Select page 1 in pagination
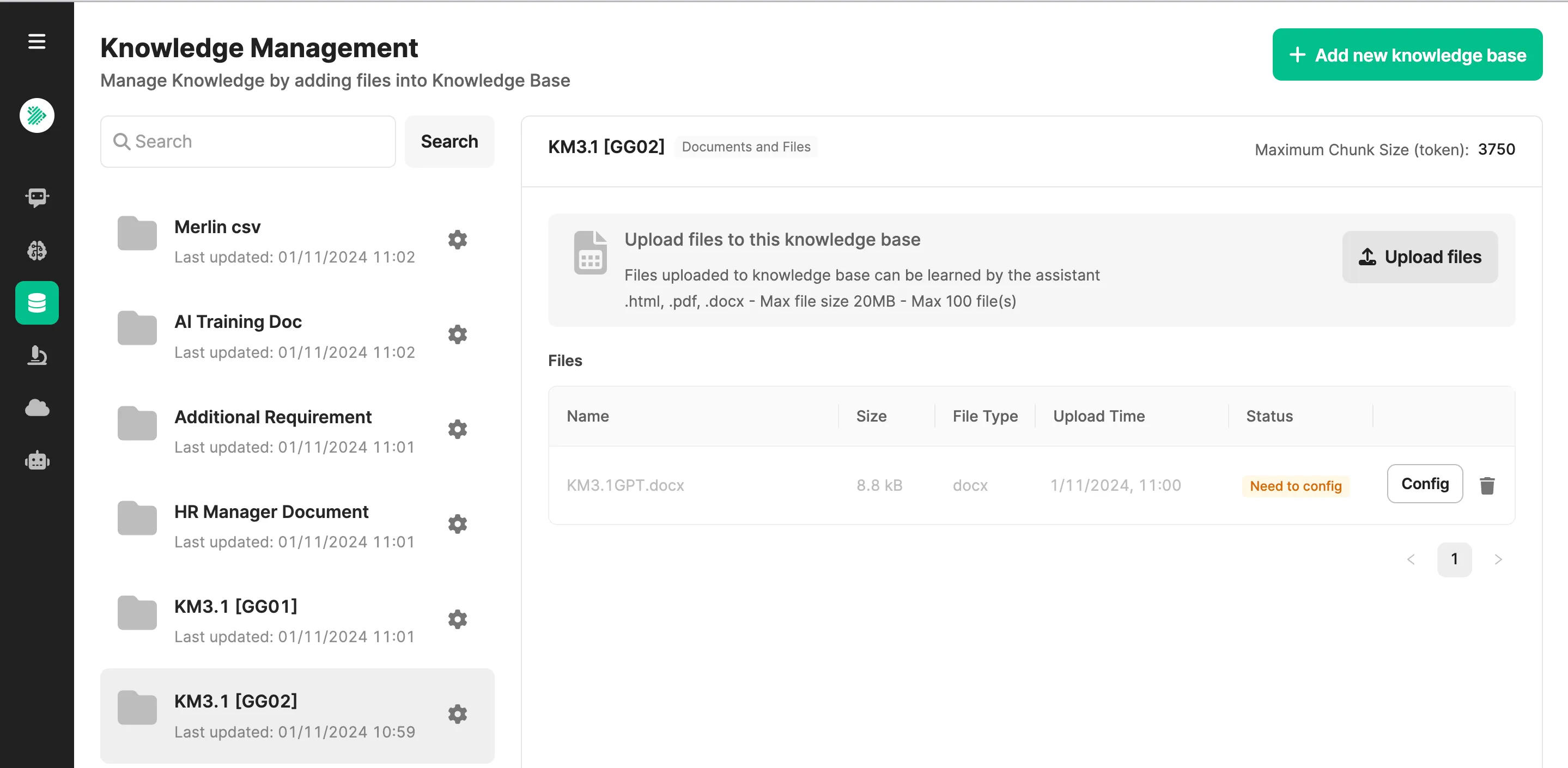Viewport: 1568px width, 768px height. pyautogui.click(x=1454, y=559)
